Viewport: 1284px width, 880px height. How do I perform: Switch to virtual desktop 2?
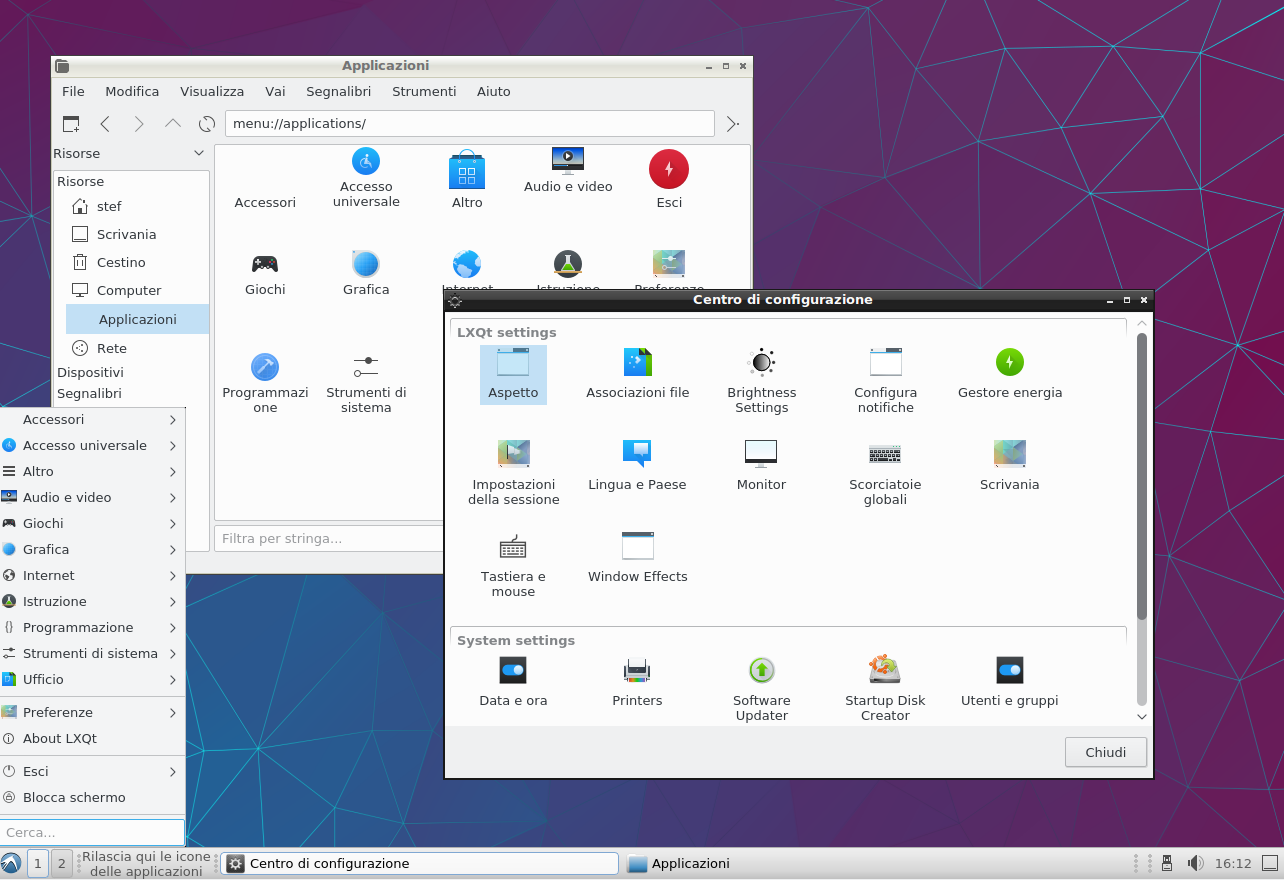pos(61,863)
